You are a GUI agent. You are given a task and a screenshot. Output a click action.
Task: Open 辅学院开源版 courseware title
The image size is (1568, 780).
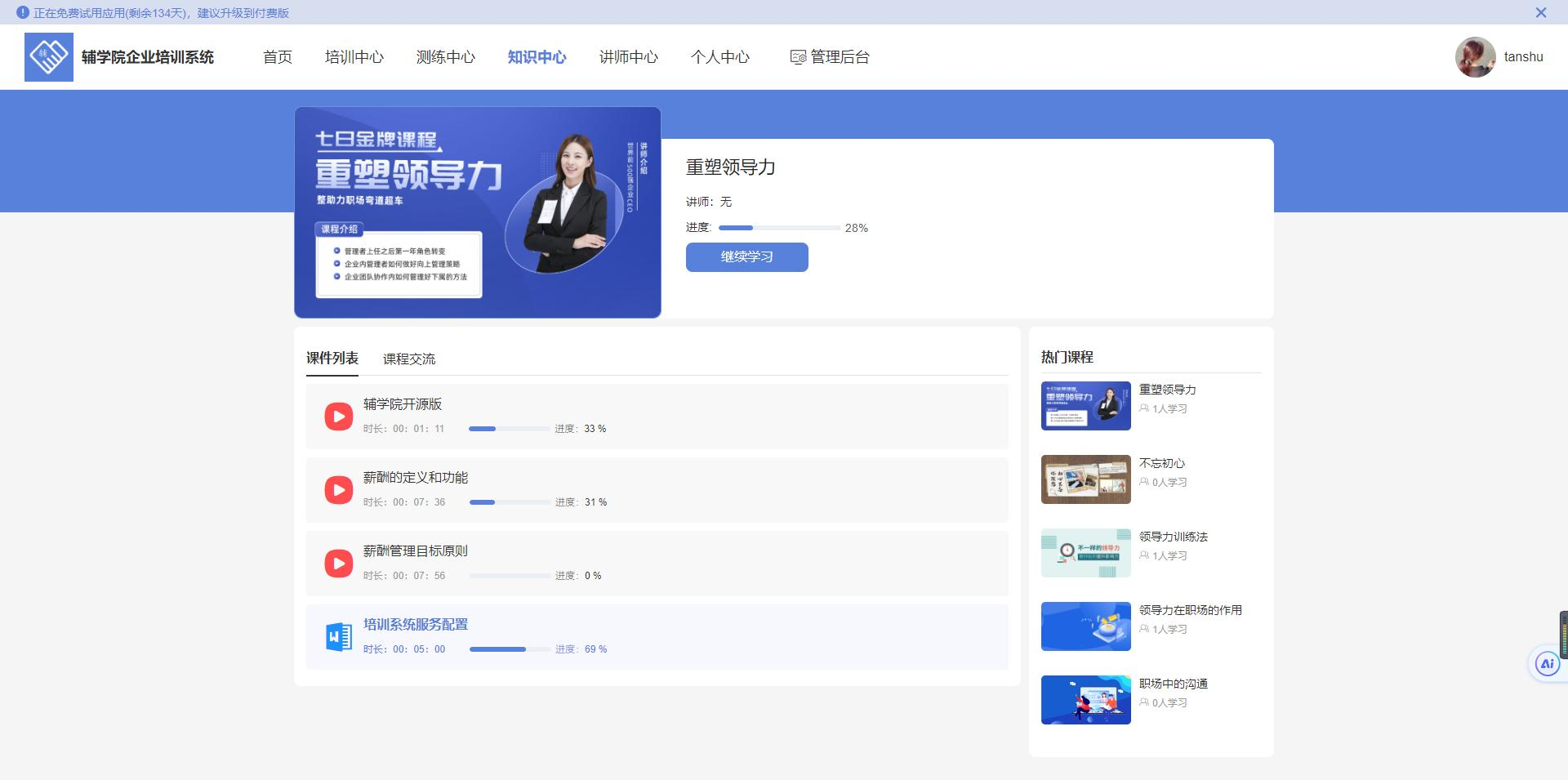coord(403,404)
